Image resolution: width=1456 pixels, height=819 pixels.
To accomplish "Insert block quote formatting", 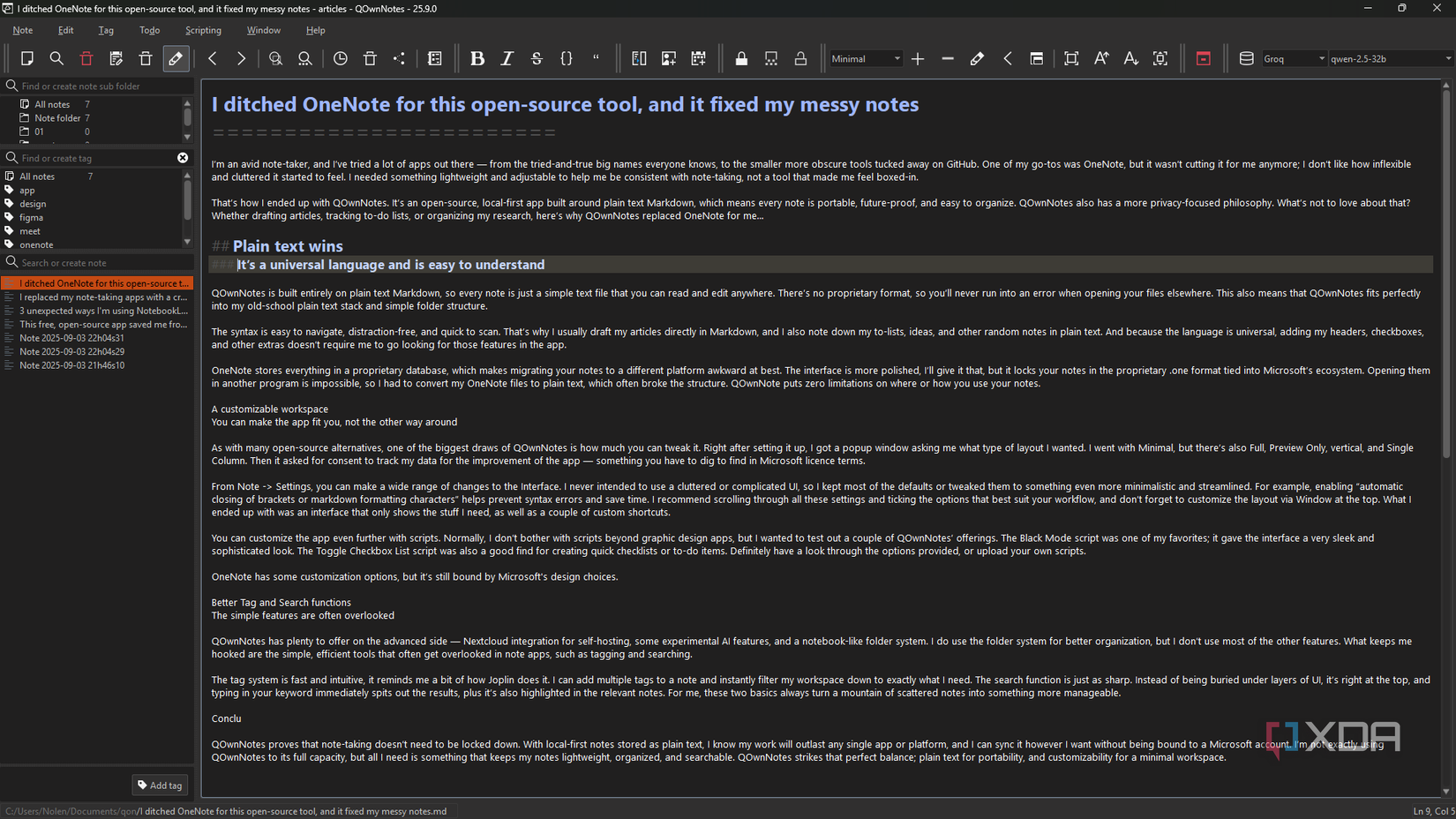I will [x=597, y=58].
